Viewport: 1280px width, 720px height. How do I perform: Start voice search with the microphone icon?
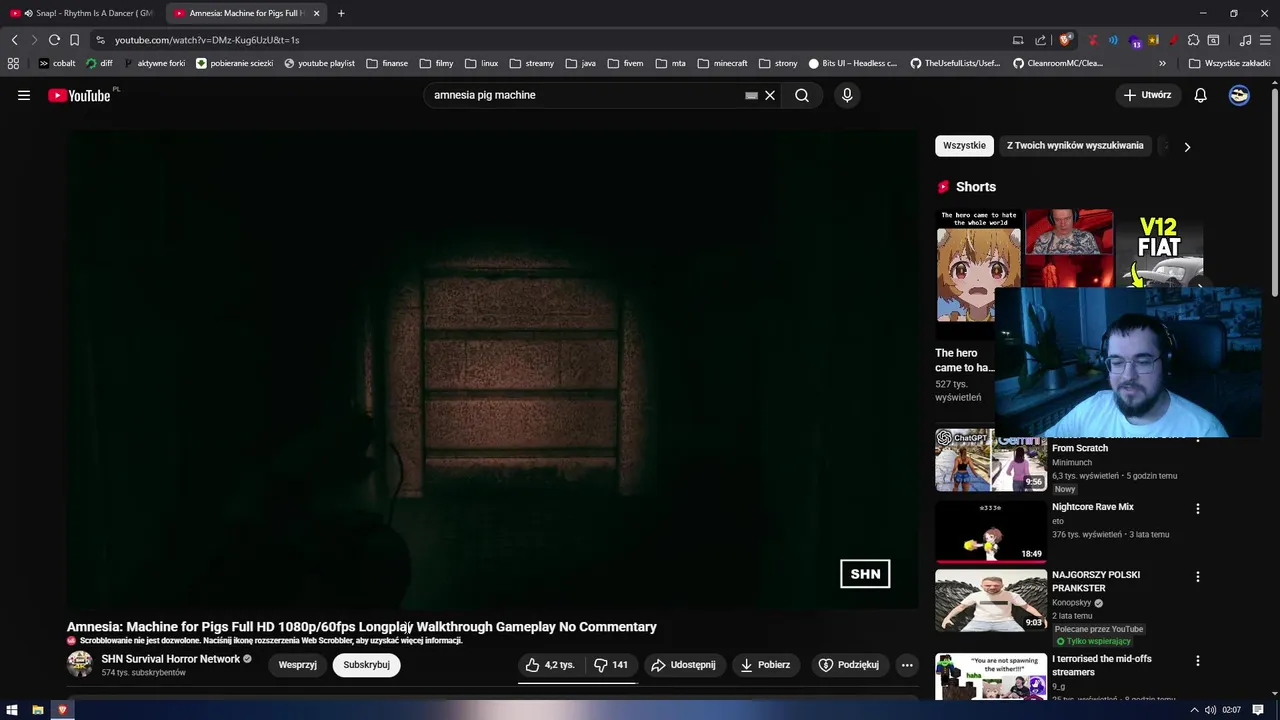(847, 95)
